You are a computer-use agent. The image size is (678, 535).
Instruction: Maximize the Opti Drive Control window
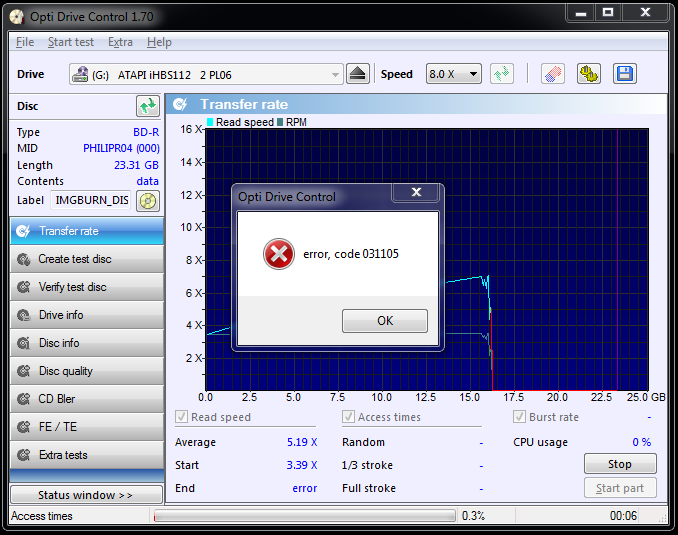608,13
